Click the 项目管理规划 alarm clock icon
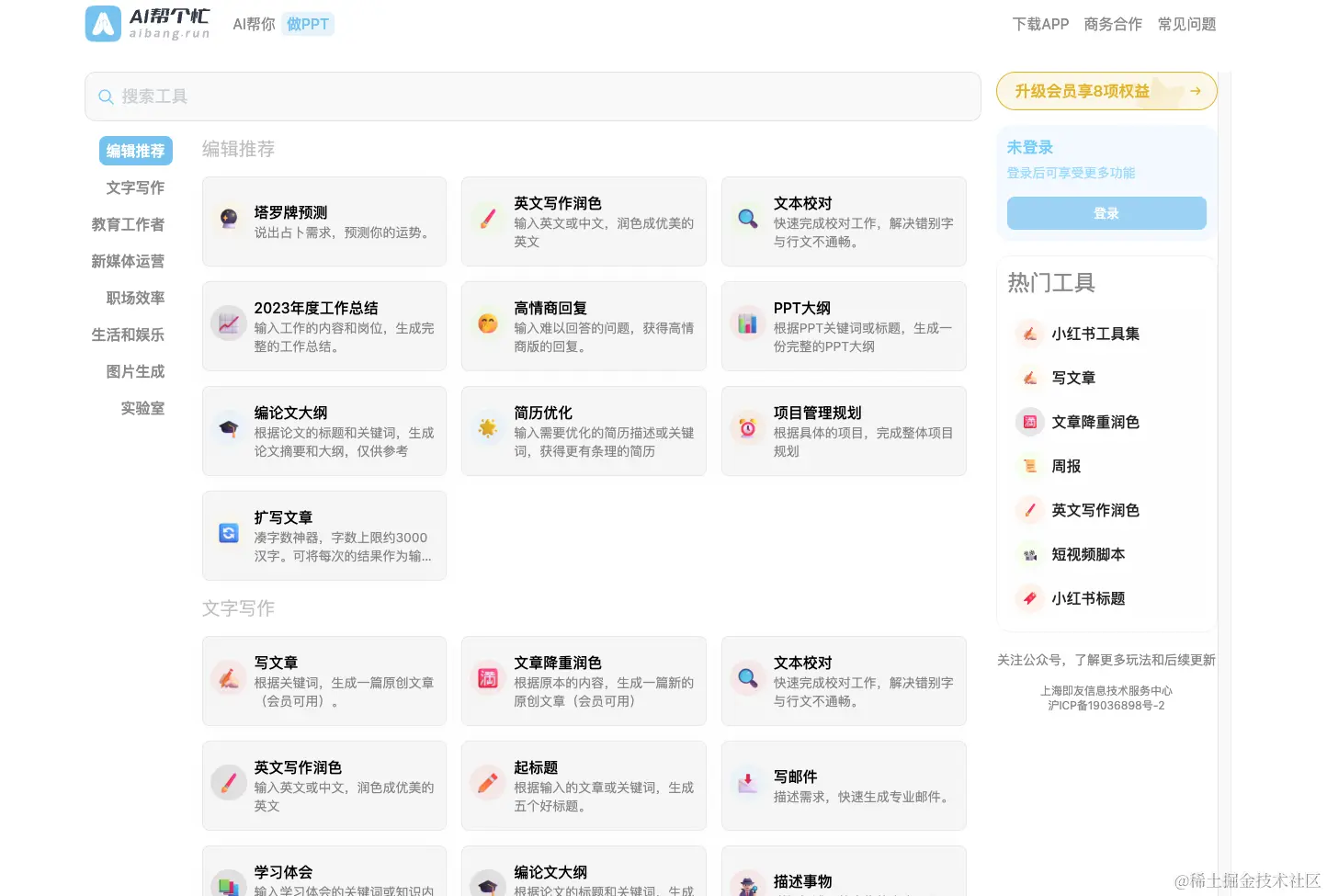1327x896 pixels. click(748, 428)
